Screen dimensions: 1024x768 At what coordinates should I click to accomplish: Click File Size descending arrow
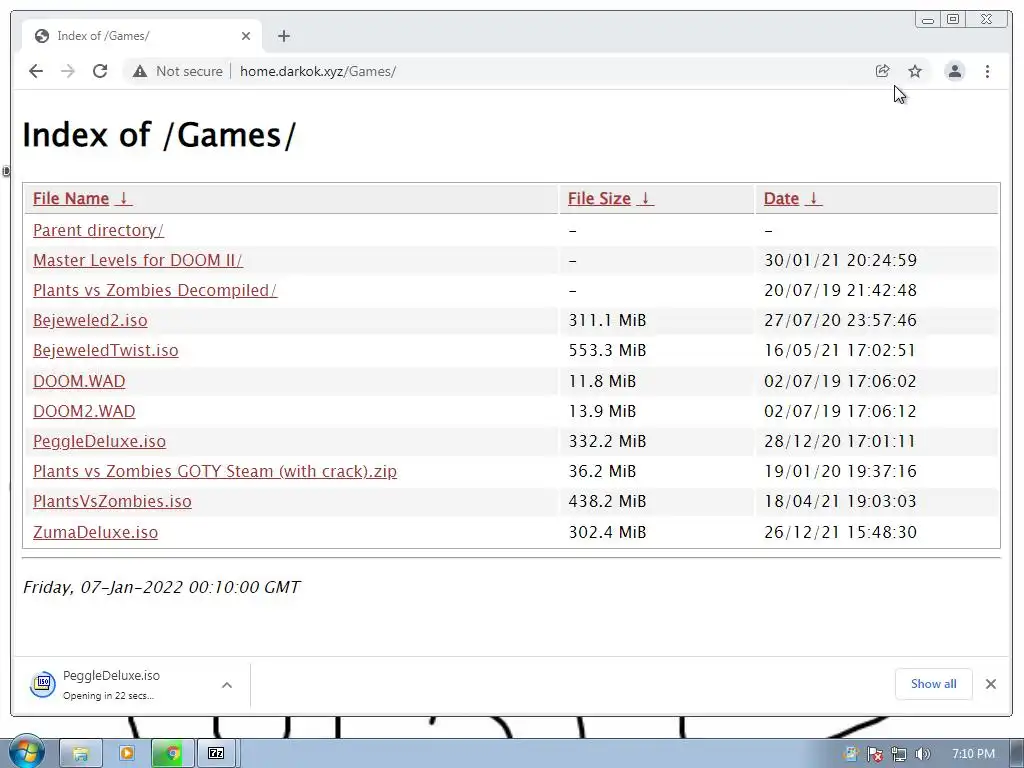[645, 198]
